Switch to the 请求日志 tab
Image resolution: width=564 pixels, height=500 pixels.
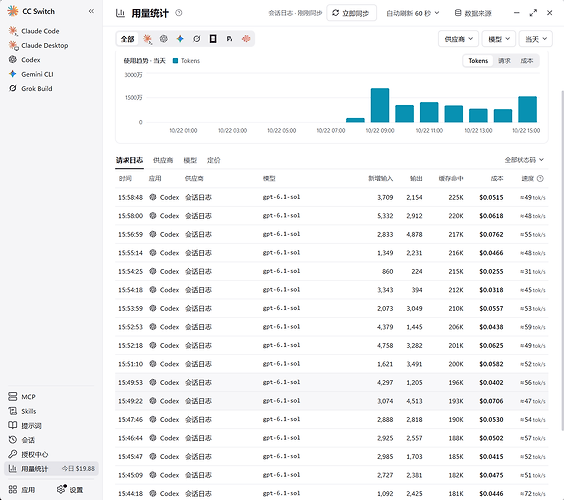[x=129, y=160]
